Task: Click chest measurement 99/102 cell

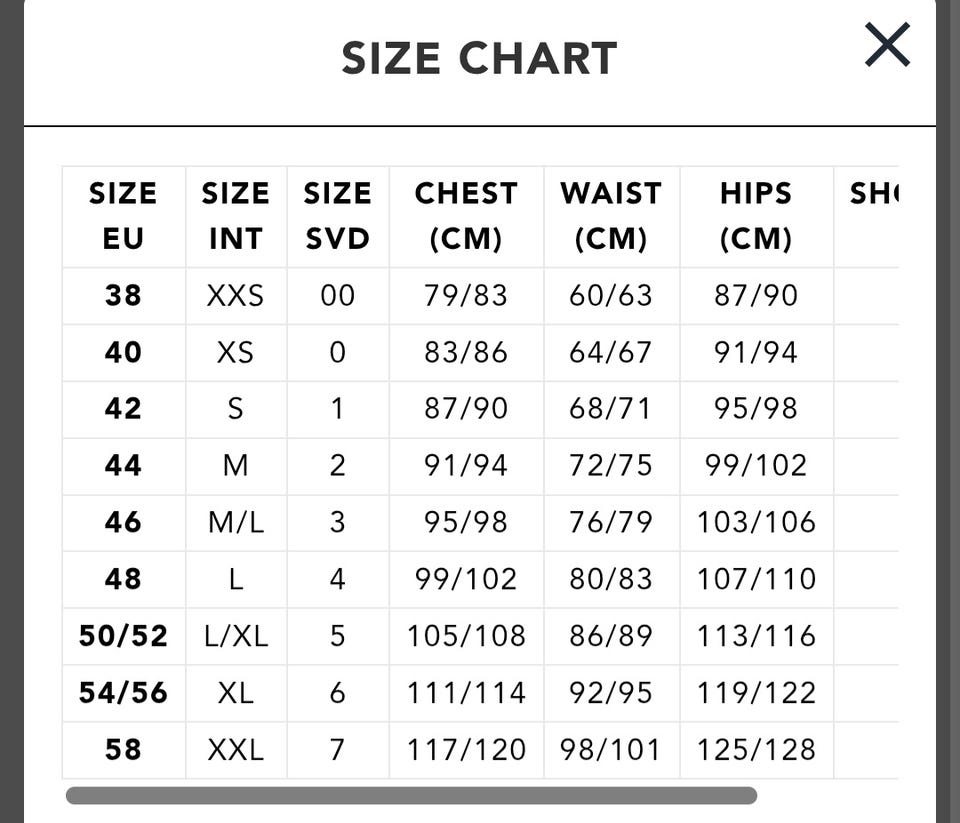Action: pos(466,579)
